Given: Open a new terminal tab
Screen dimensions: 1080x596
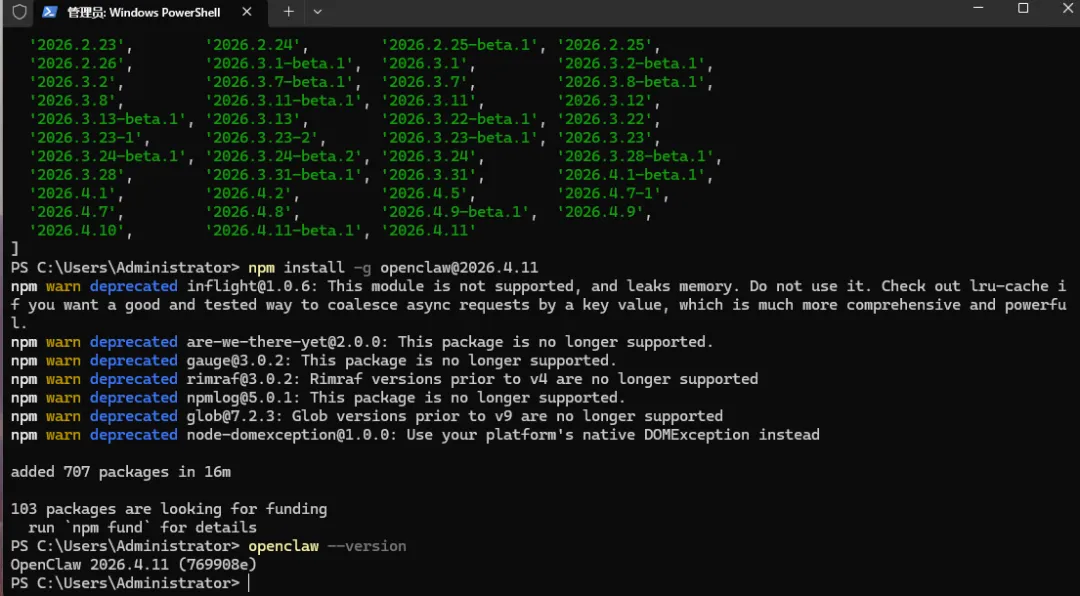Looking at the screenshot, I should coord(289,12).
